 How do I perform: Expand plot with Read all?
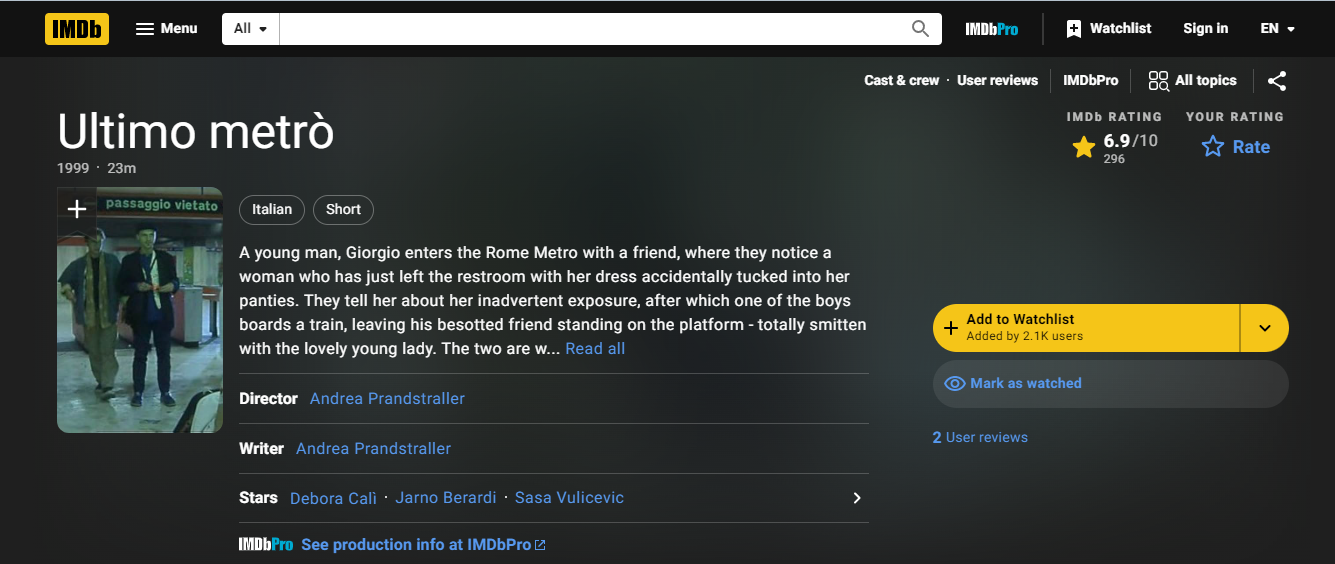[x=595, y=348]
